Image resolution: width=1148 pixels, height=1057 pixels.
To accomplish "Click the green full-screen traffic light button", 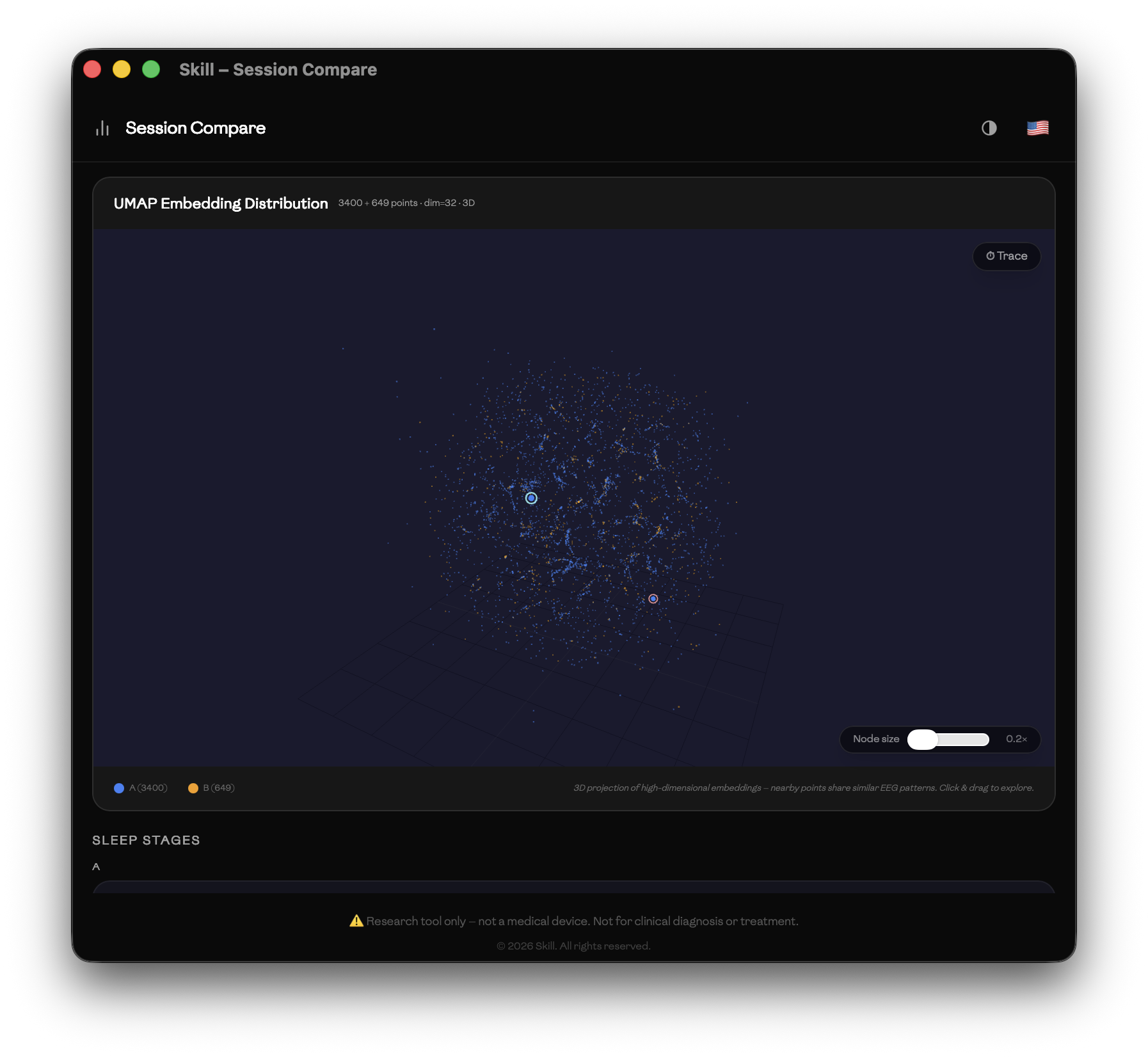I will point(151,68).
